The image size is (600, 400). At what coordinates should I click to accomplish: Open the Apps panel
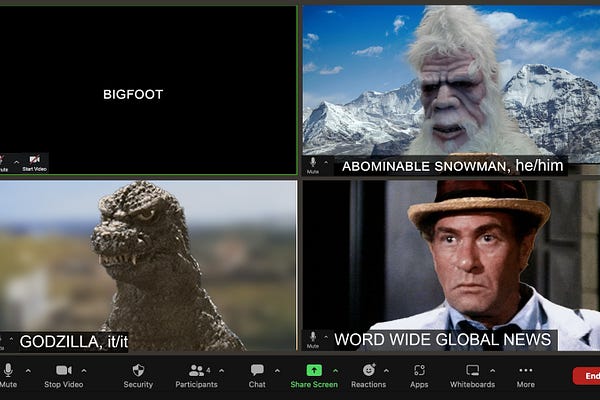pyautogui.click(x=419, y=376)
